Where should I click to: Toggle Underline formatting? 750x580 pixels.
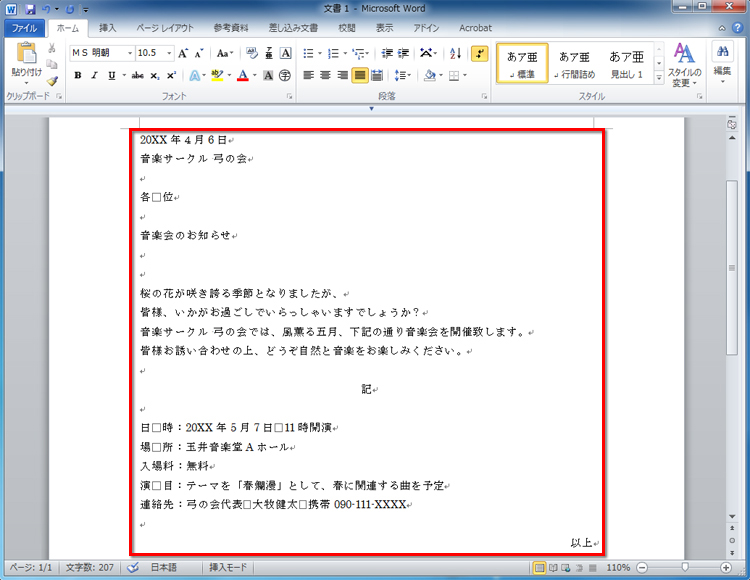point(111,75)
